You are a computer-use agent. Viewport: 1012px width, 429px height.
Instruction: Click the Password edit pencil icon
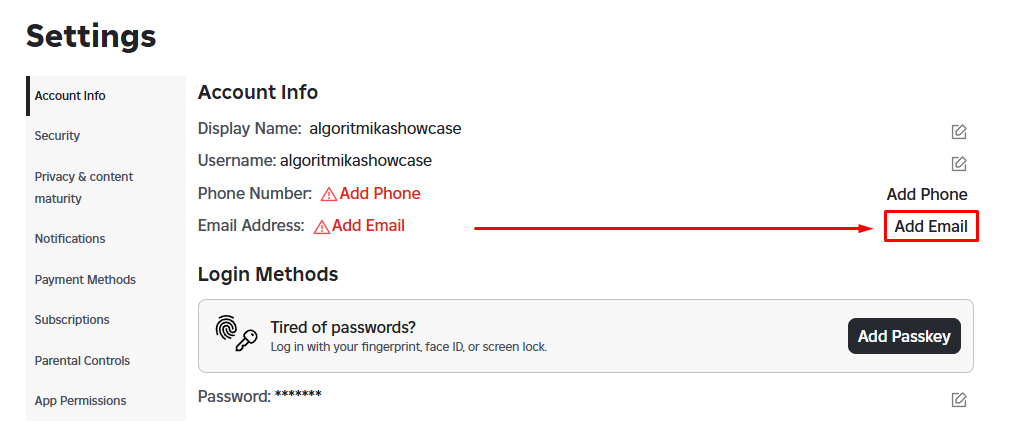click(958, 400)
